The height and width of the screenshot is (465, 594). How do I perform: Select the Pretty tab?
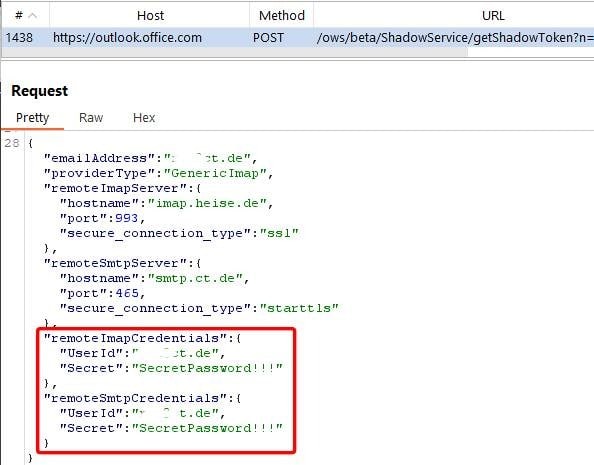pos(33,117)
